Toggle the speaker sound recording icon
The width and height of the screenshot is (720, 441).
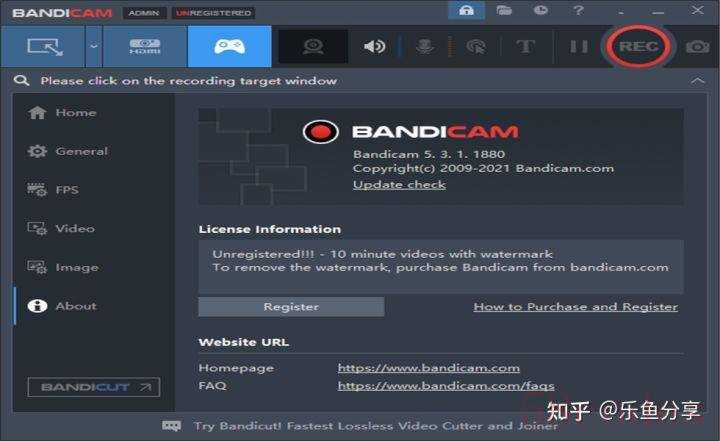(x=374, y=46)
